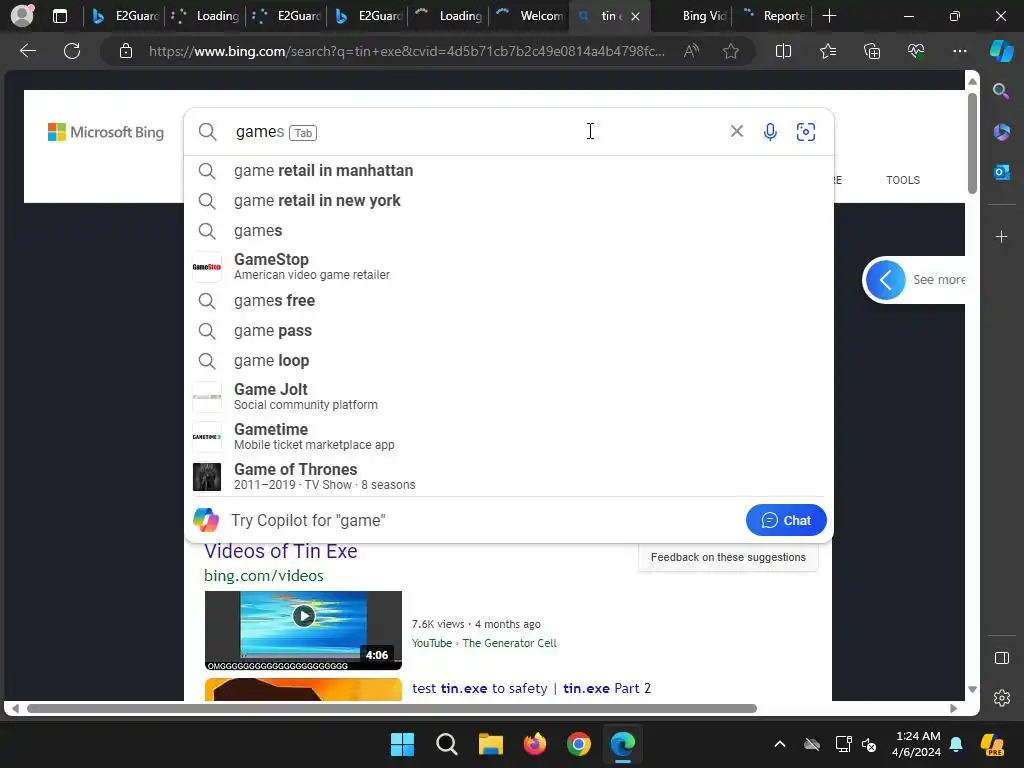Refresh the page with reload icon
Screen dimensions: 1024x768
72,51
